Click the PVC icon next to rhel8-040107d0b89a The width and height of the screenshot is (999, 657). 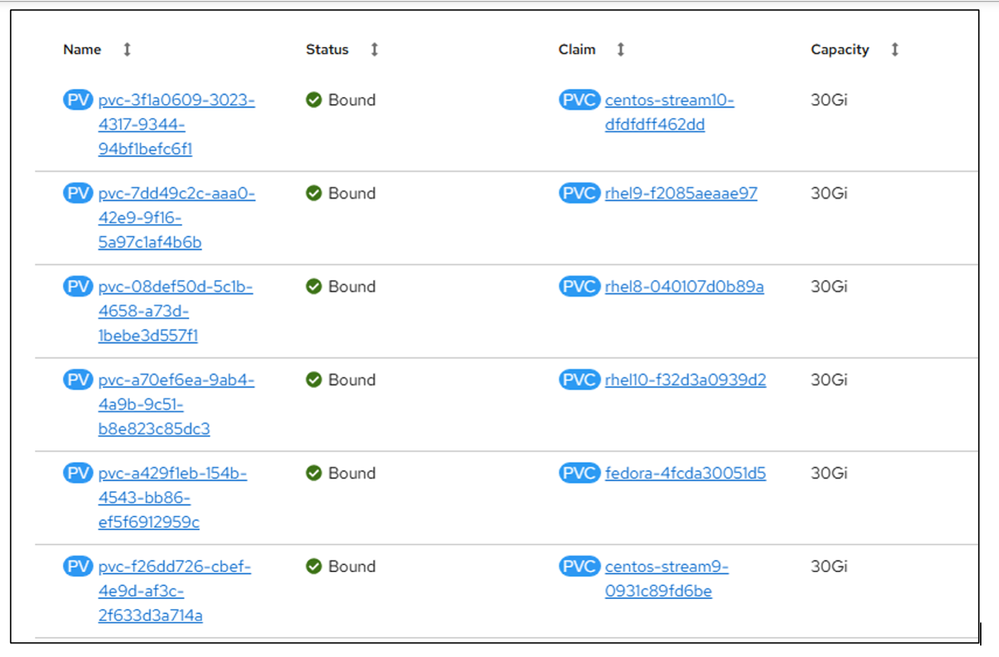point(579,286)
